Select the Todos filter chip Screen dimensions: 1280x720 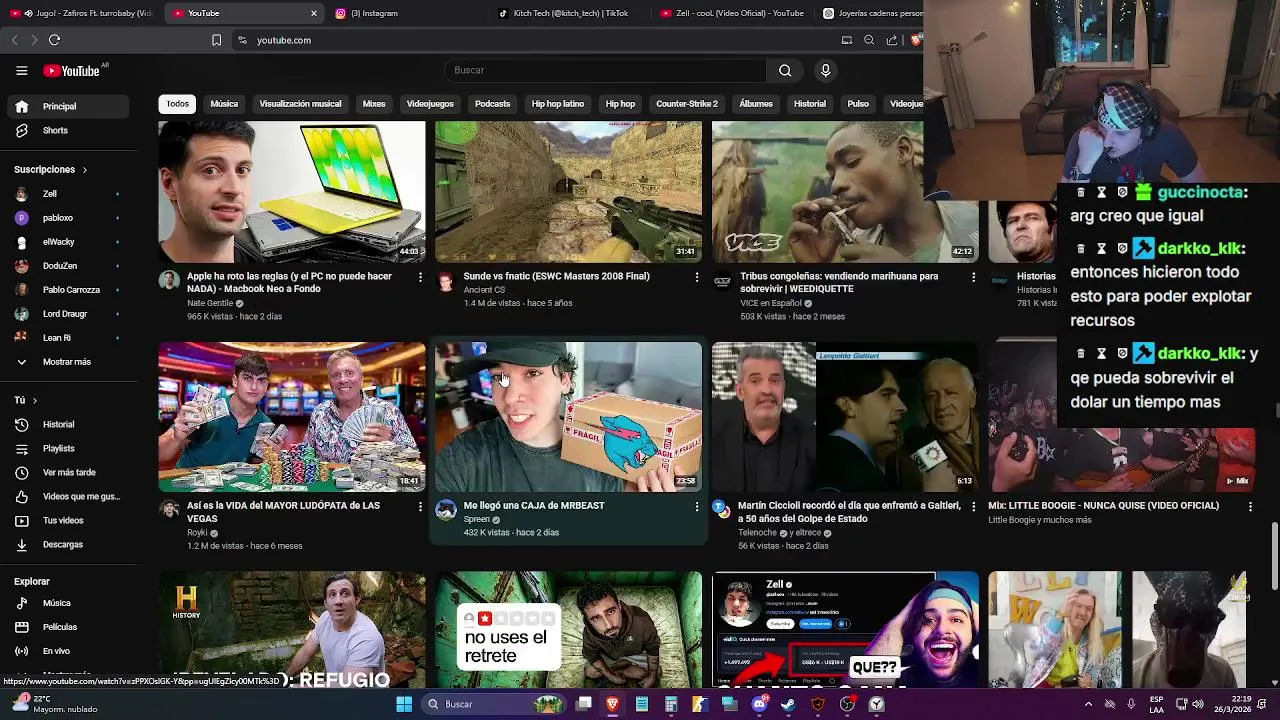[x=177, y=104]
